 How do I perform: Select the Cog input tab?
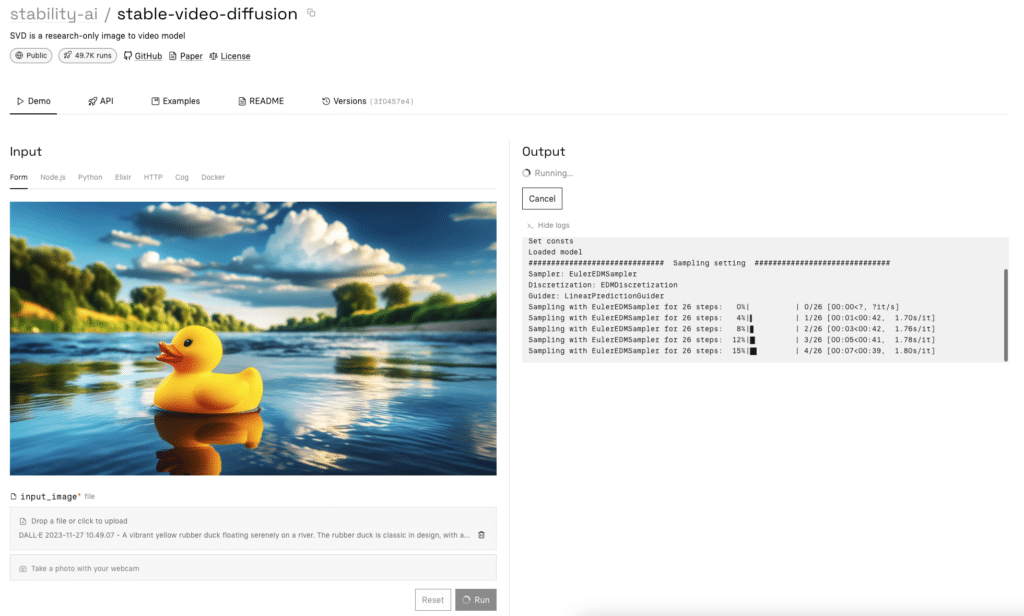click(x=182, y=178)
